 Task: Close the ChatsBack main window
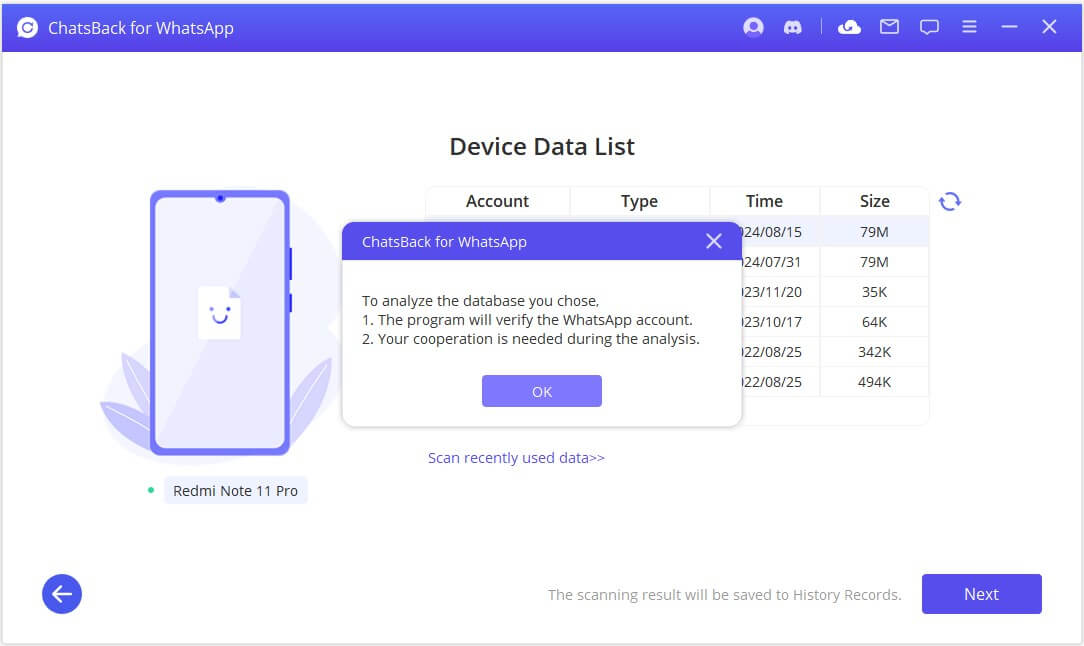[1049, 27]
